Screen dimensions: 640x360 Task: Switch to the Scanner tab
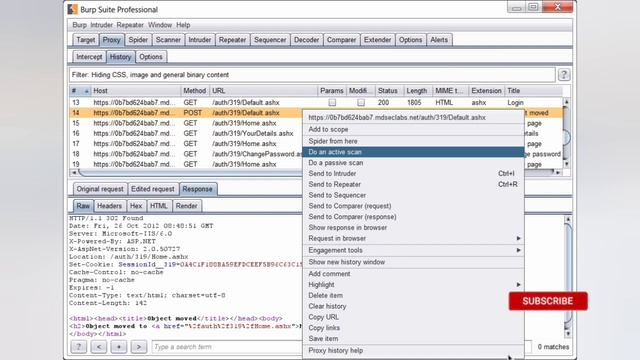coord(168,40)
